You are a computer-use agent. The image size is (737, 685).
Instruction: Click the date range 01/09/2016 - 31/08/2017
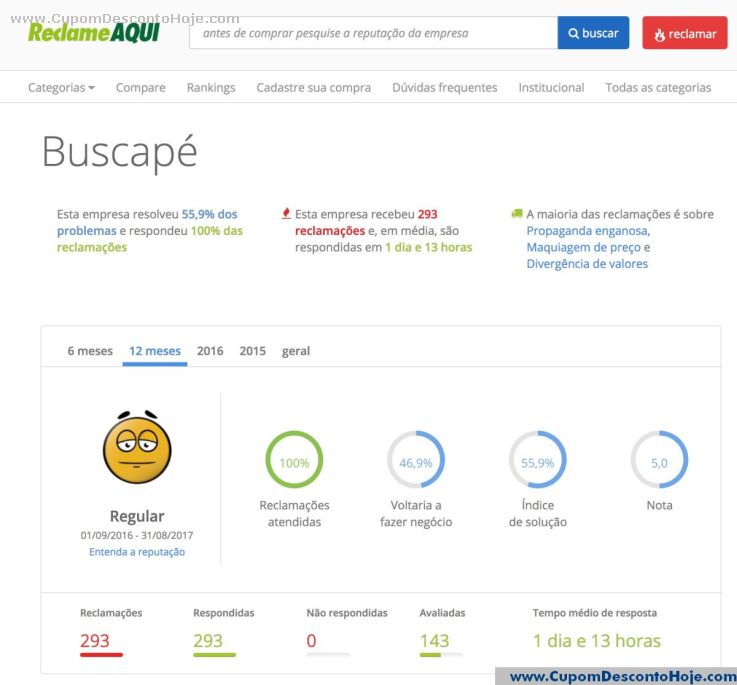coord(137,535)
